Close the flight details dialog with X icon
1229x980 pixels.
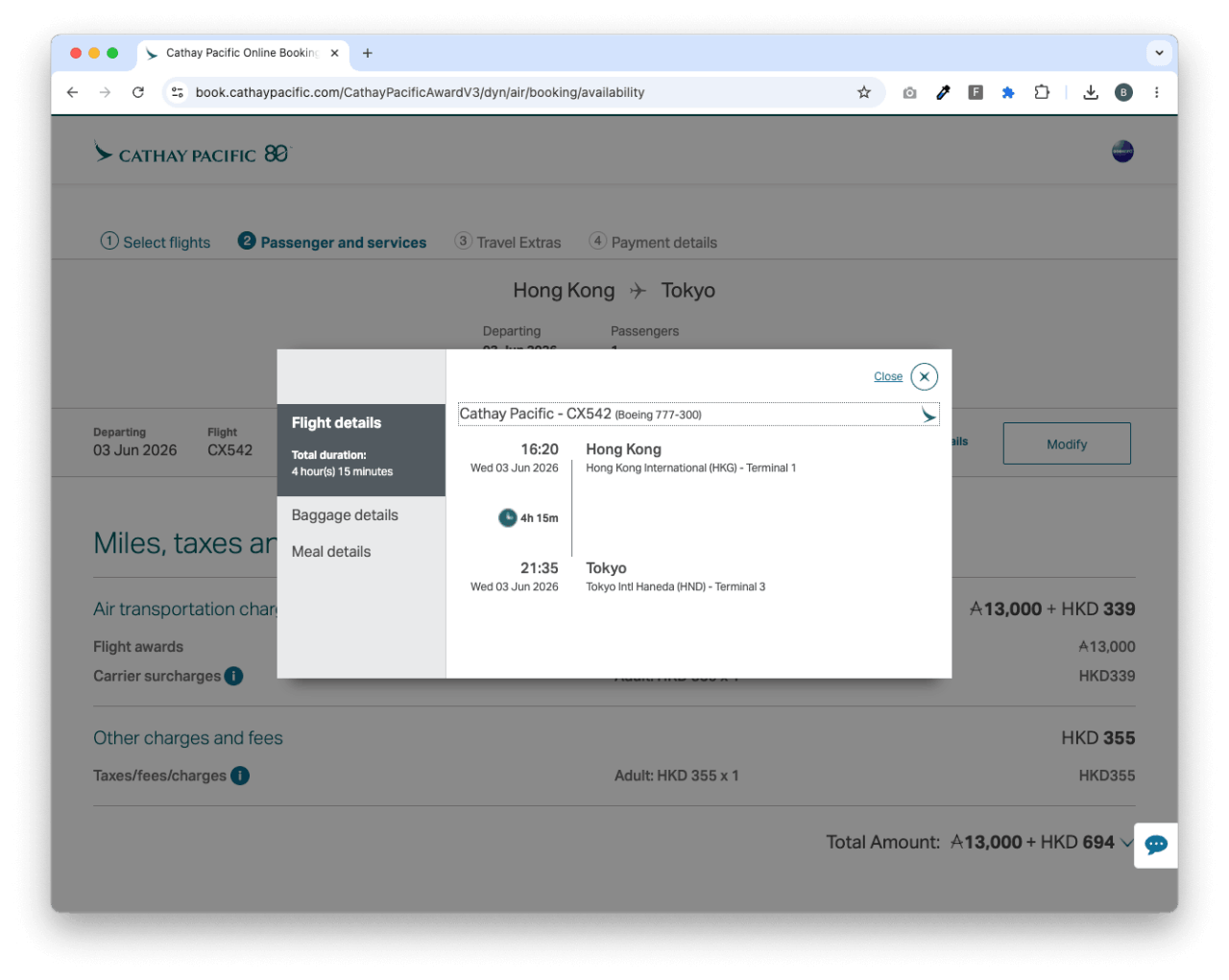(x=924, y=376)
